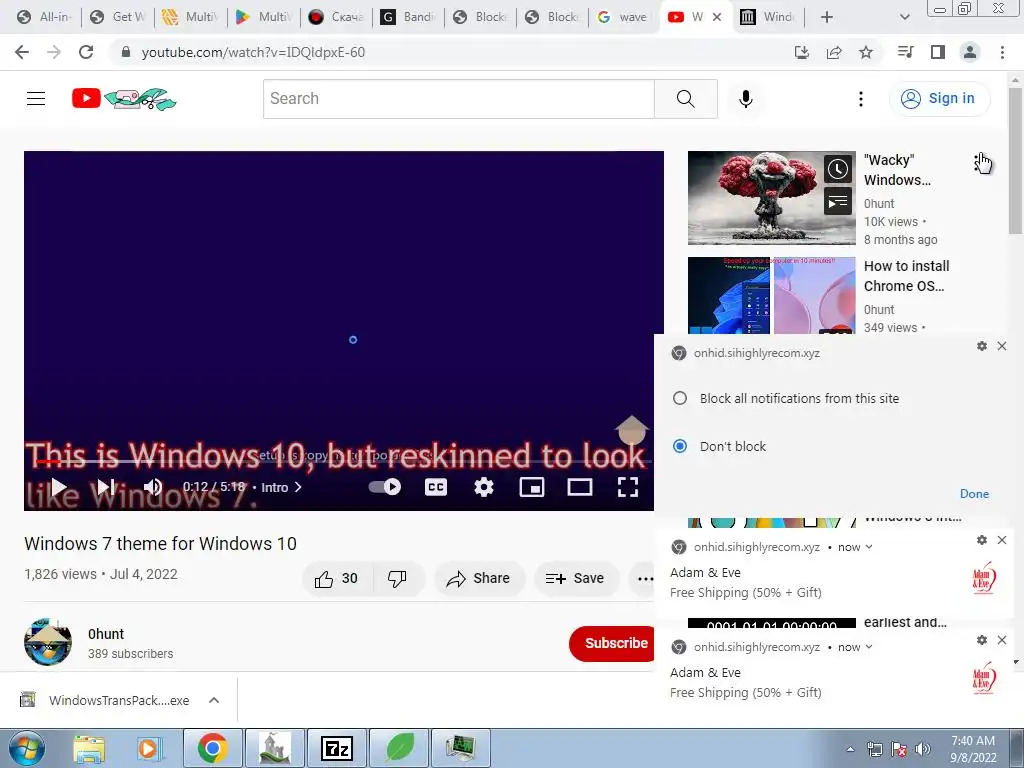
Task: Expand second Adam & Eve notification chevron
Action: coord(869,647)
